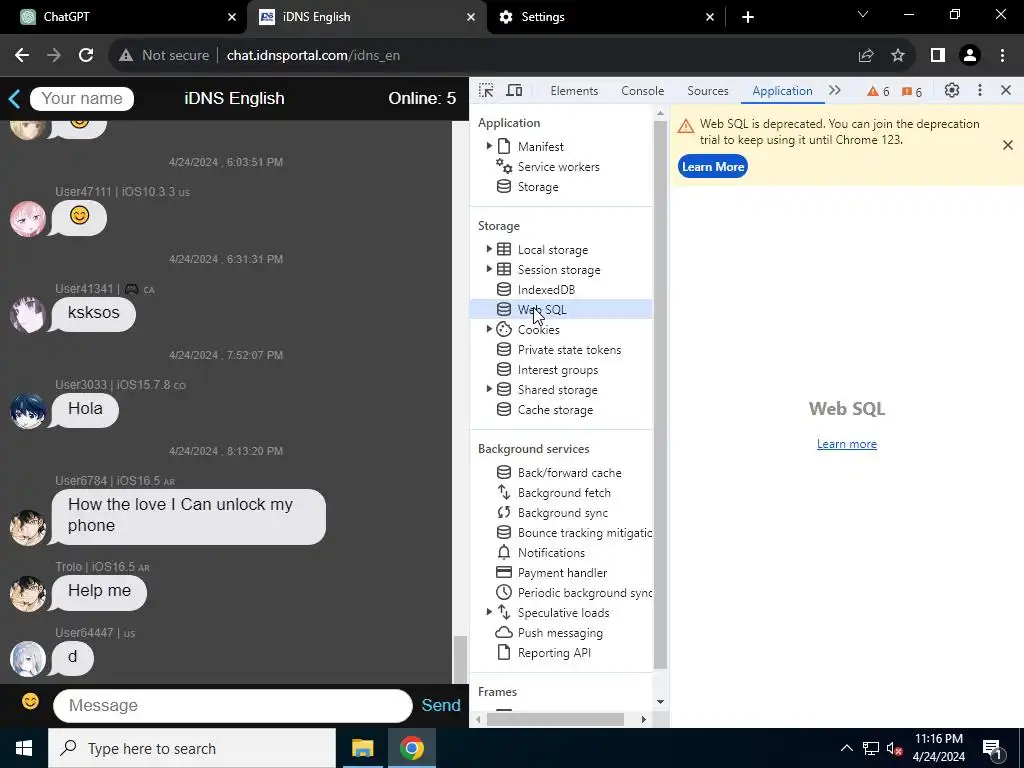Open File Explorer from taskbar
Screen dimensions: 1024x768
[362, 748]
